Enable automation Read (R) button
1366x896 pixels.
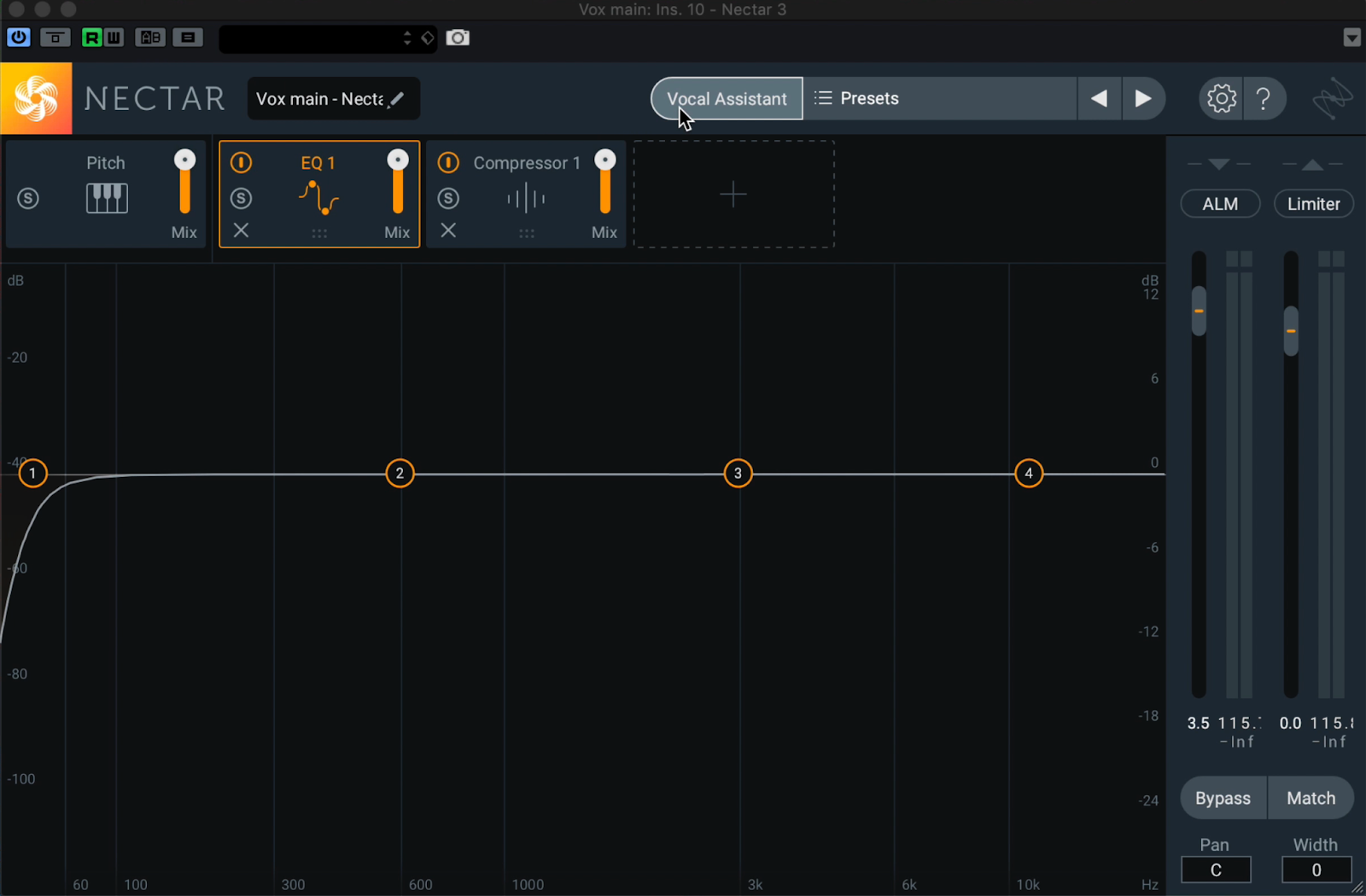tap(91, 38)
